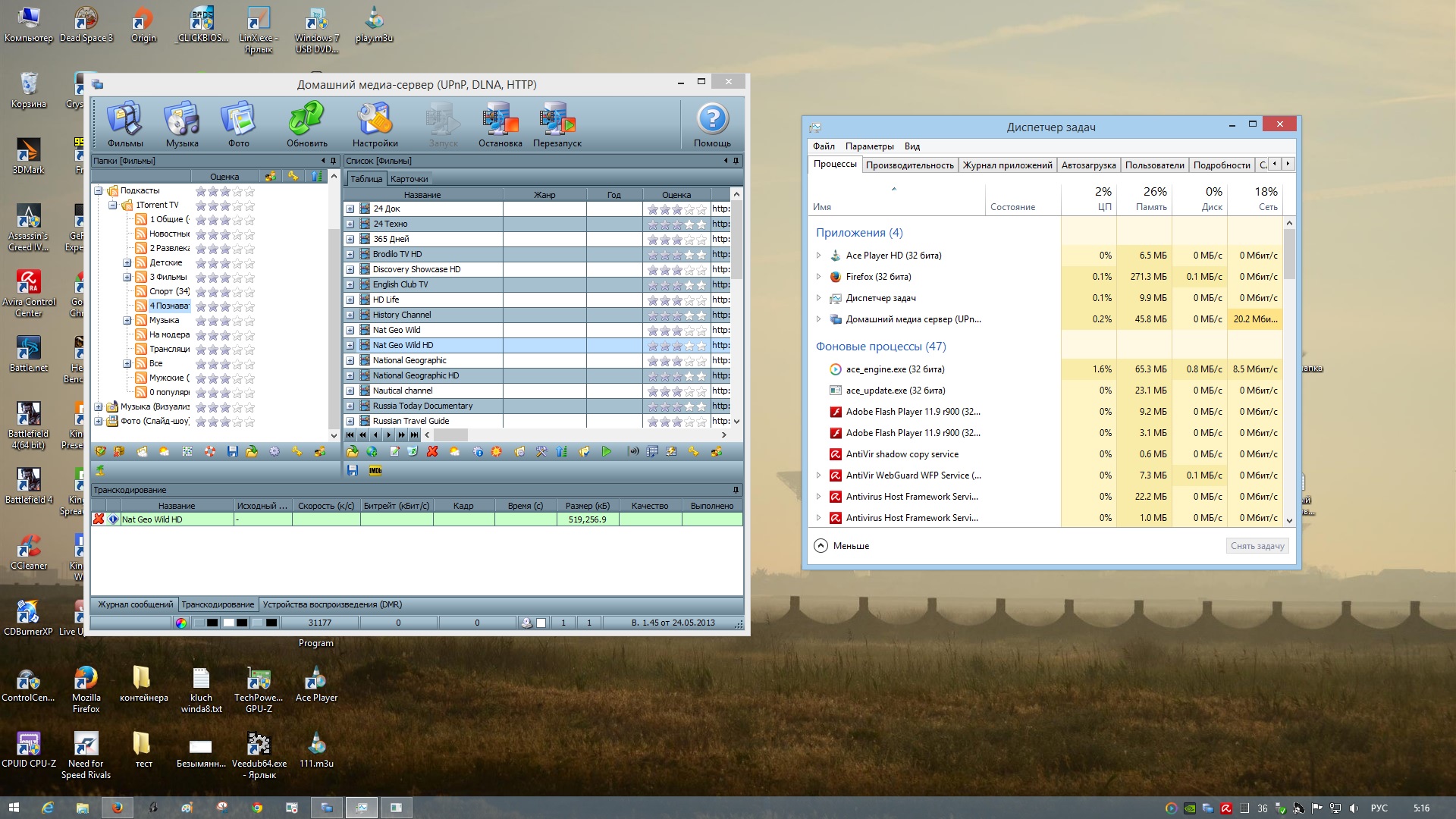
Task: Open the Карточки tab
Action: pos(409,179)
